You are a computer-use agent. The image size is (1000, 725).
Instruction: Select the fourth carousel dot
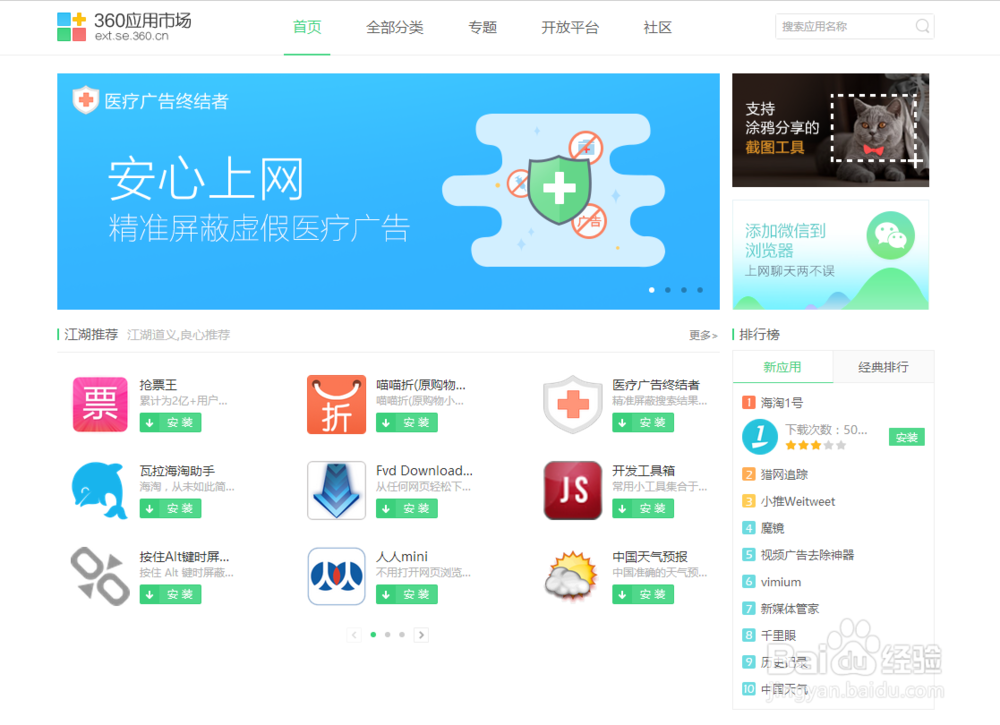[699, 289]
